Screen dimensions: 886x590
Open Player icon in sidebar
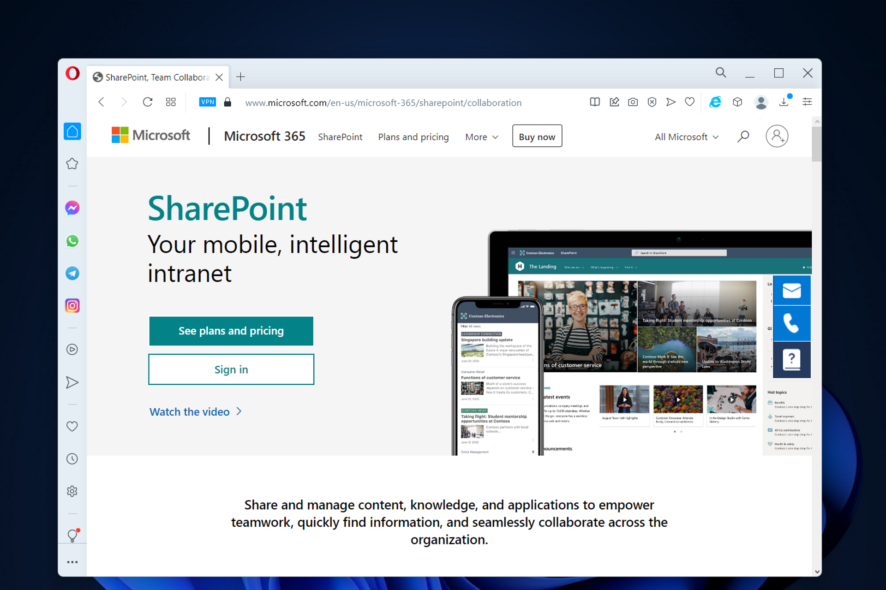coord(72,349)
